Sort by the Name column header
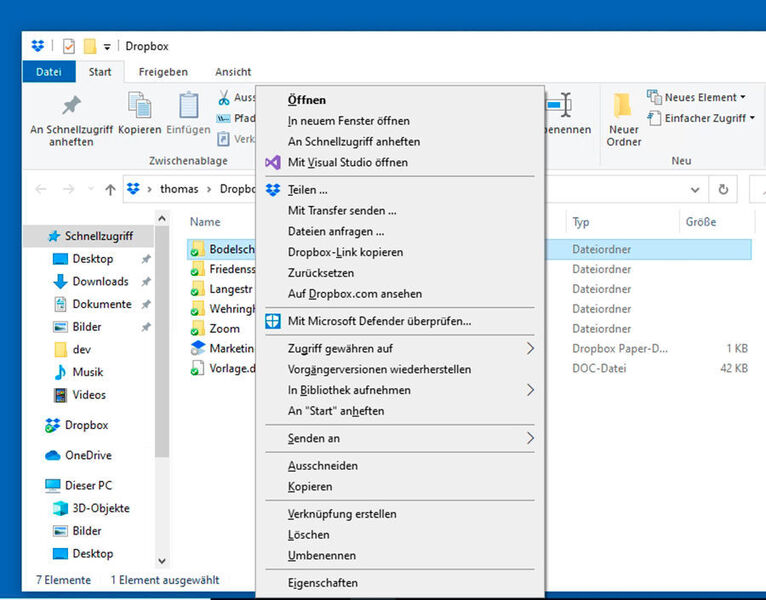 (x=205, y=222)
